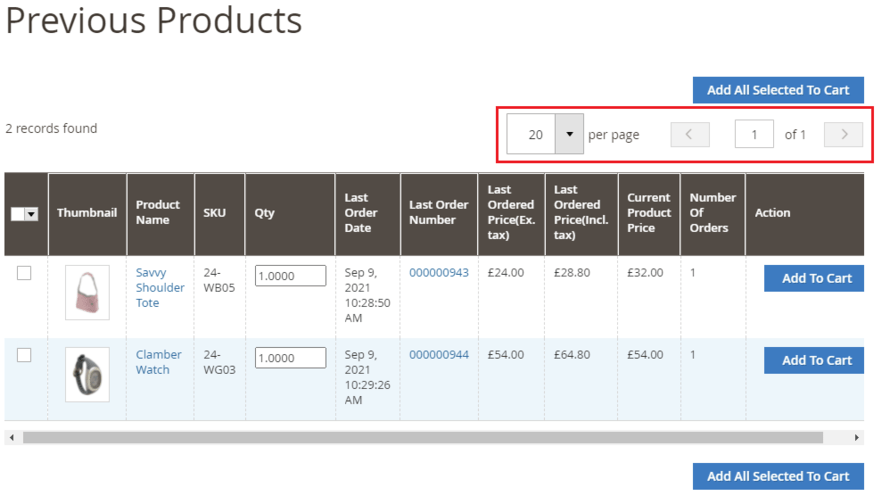
Task: Tick the Clamber Watch row checkbox
Action: 24,355
